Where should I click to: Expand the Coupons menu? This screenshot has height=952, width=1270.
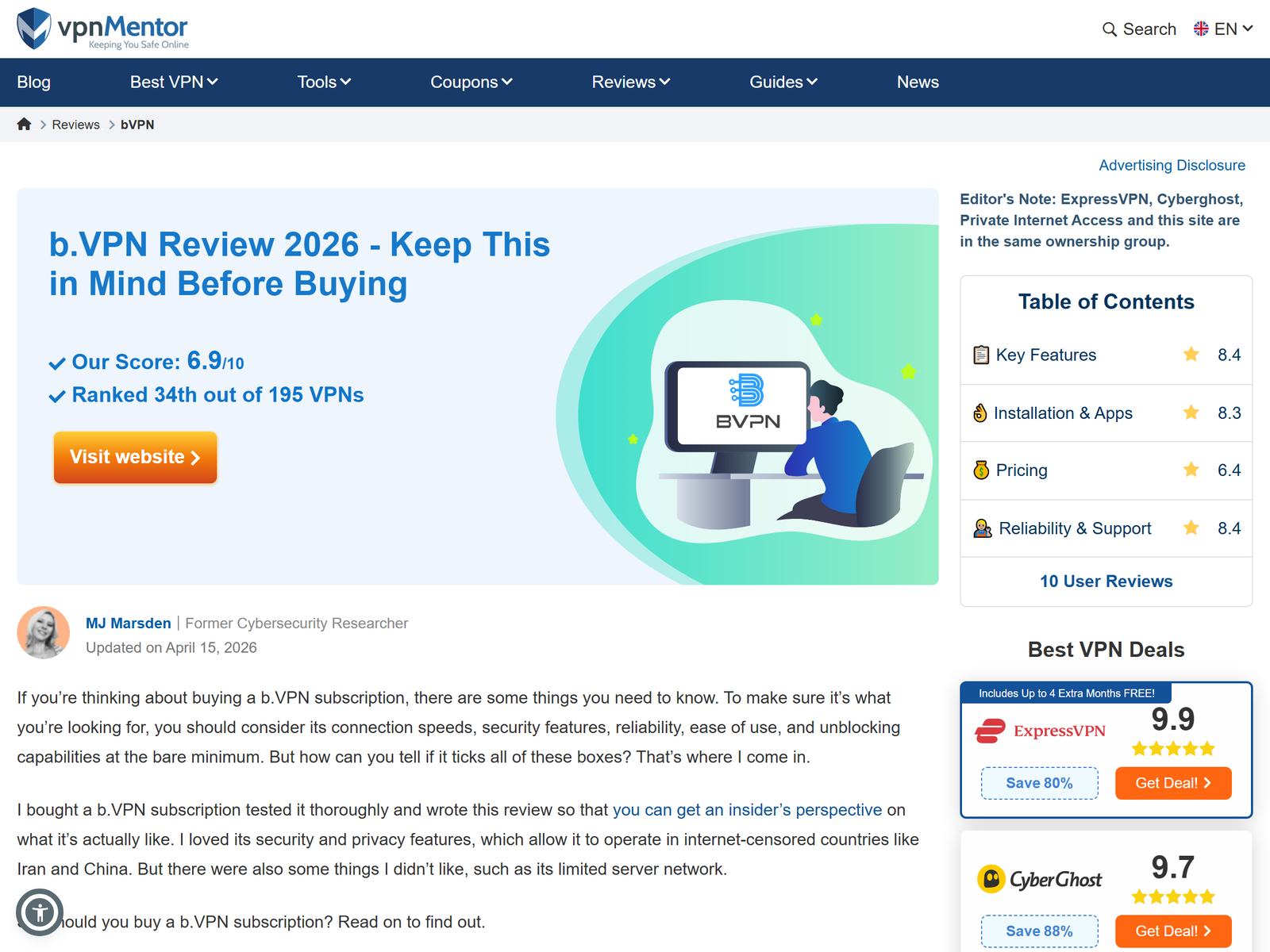coord(471,83)
